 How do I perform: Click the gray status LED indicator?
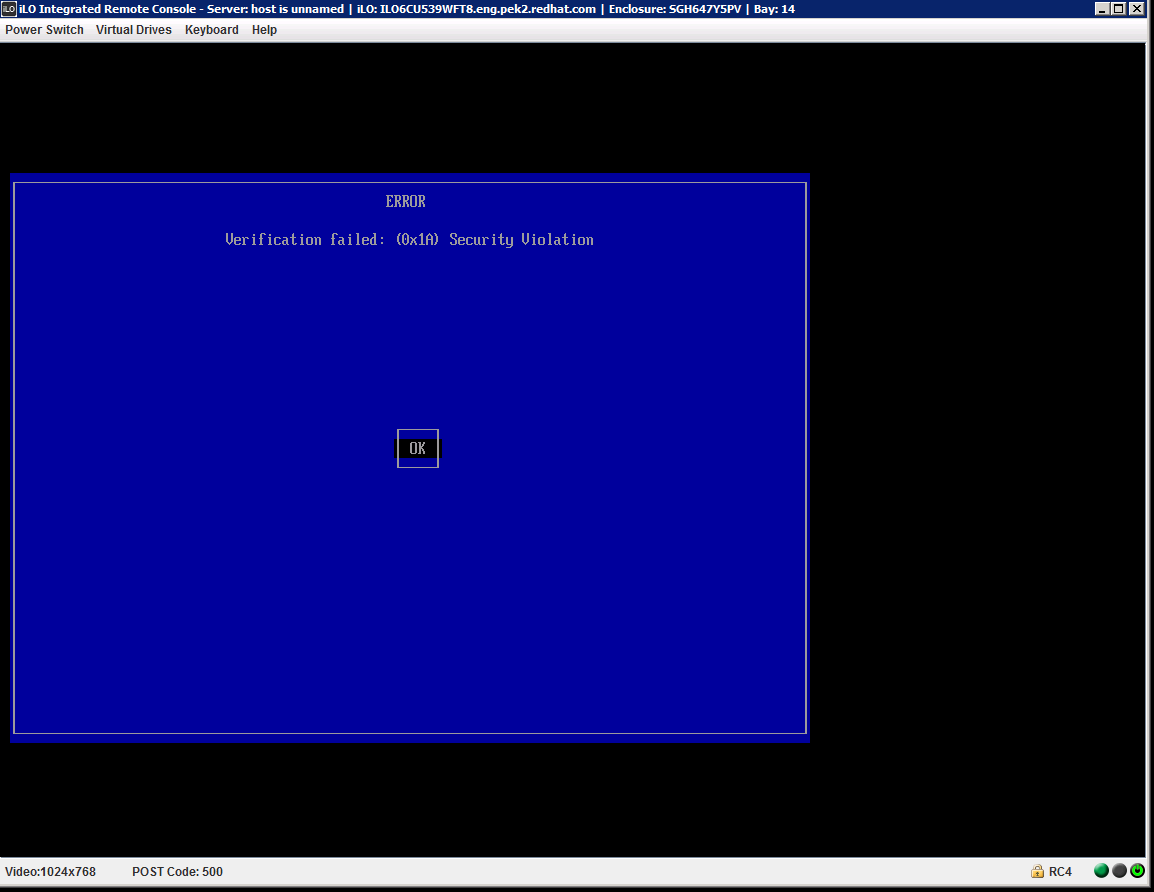[x=1119, y=871]
